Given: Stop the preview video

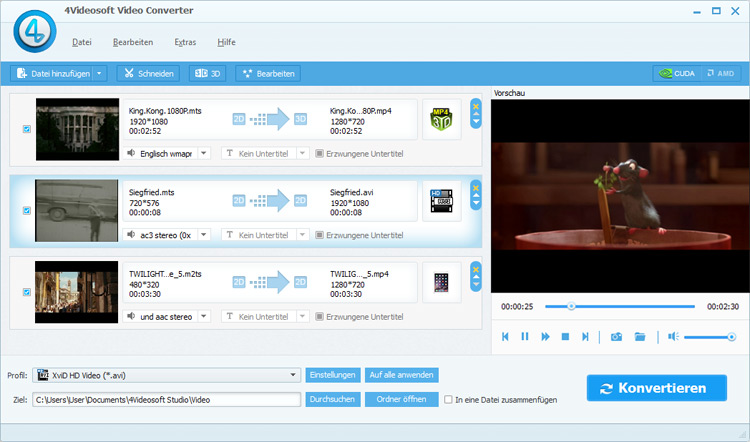Looking at the screenshot, I should (565, 337).
